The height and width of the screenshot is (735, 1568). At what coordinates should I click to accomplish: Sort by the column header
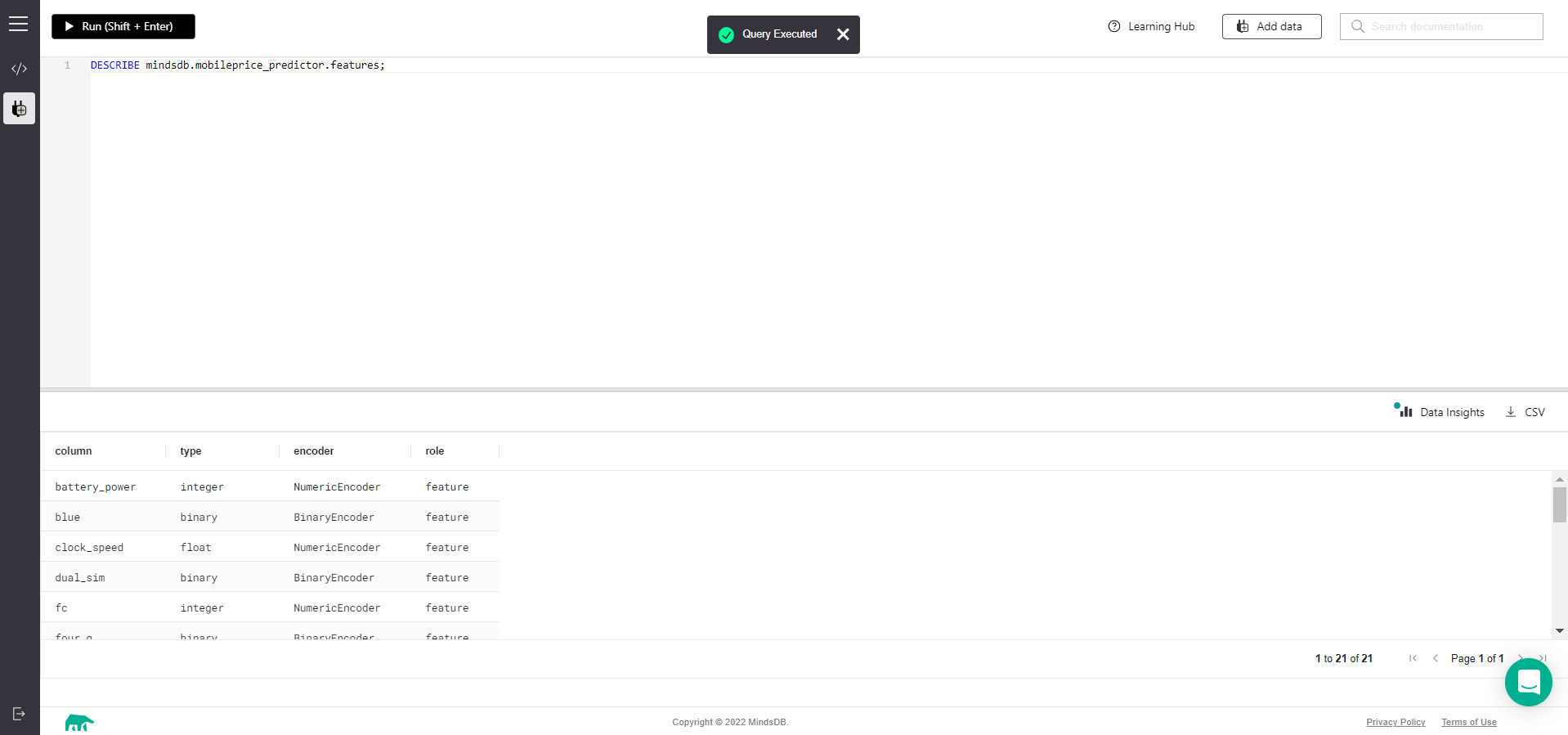coord(74,451)
